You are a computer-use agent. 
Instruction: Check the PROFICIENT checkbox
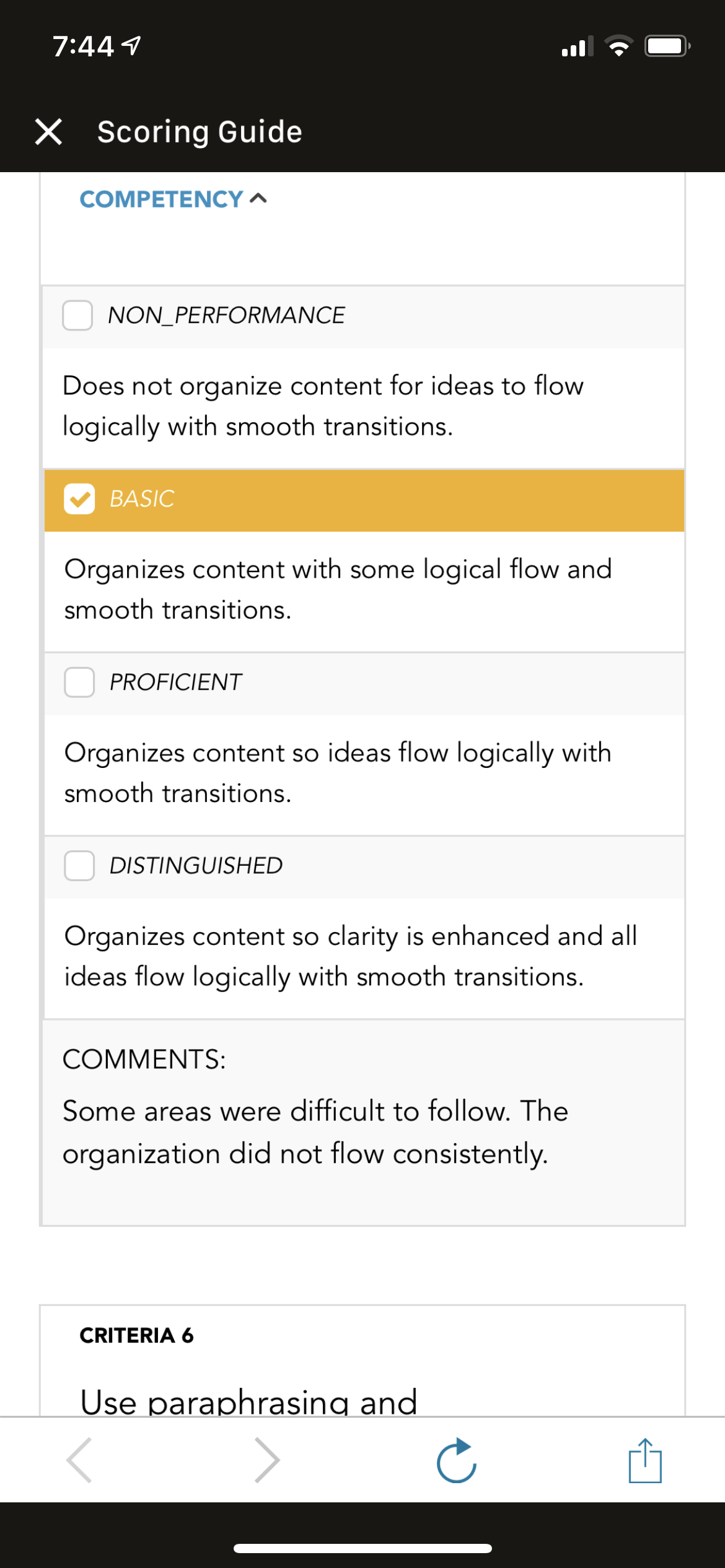[79, 682]
